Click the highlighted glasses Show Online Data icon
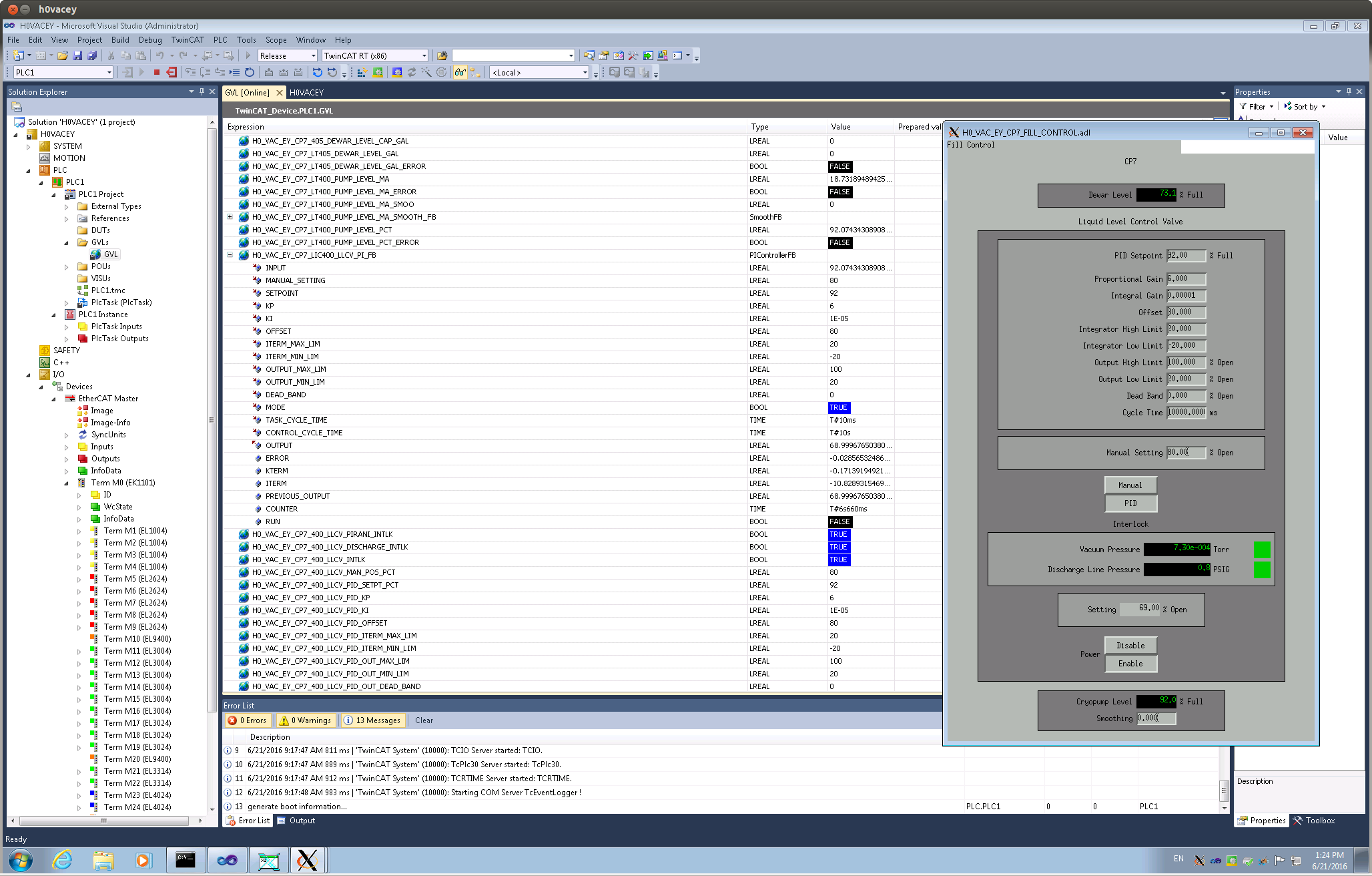 pyautogui.click(x=460, y=72)
